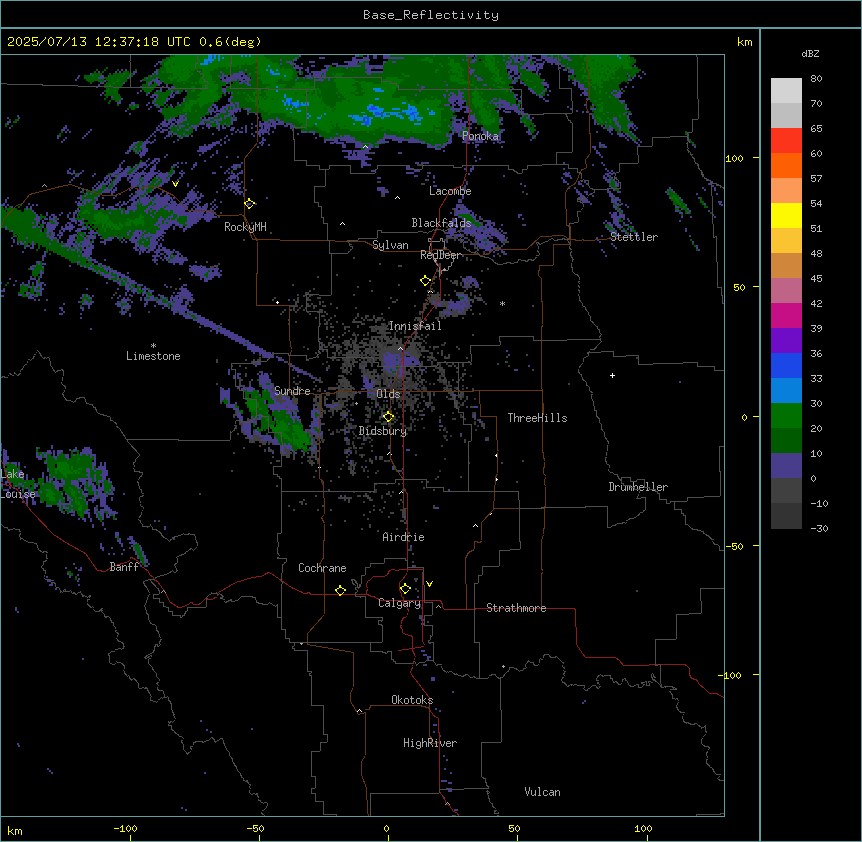Click the Okotoks city label
Image resolution: width=862 pixels, height=842 pixels.
(x=412, y=700)
